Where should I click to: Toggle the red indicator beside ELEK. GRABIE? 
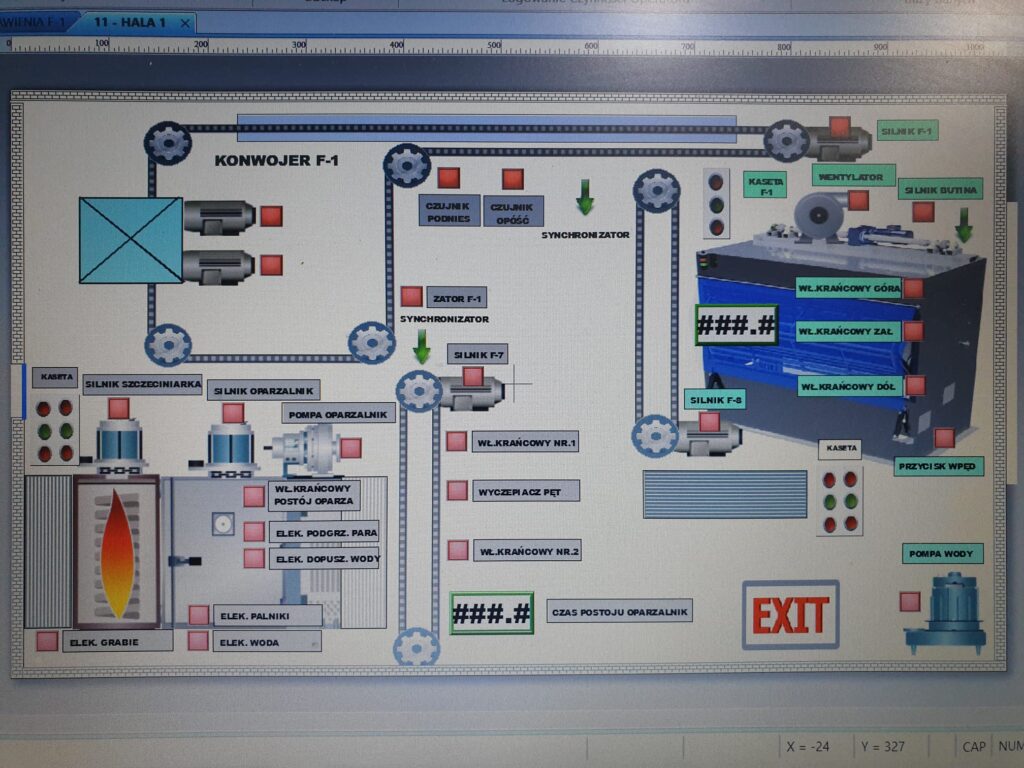[47, 642]
